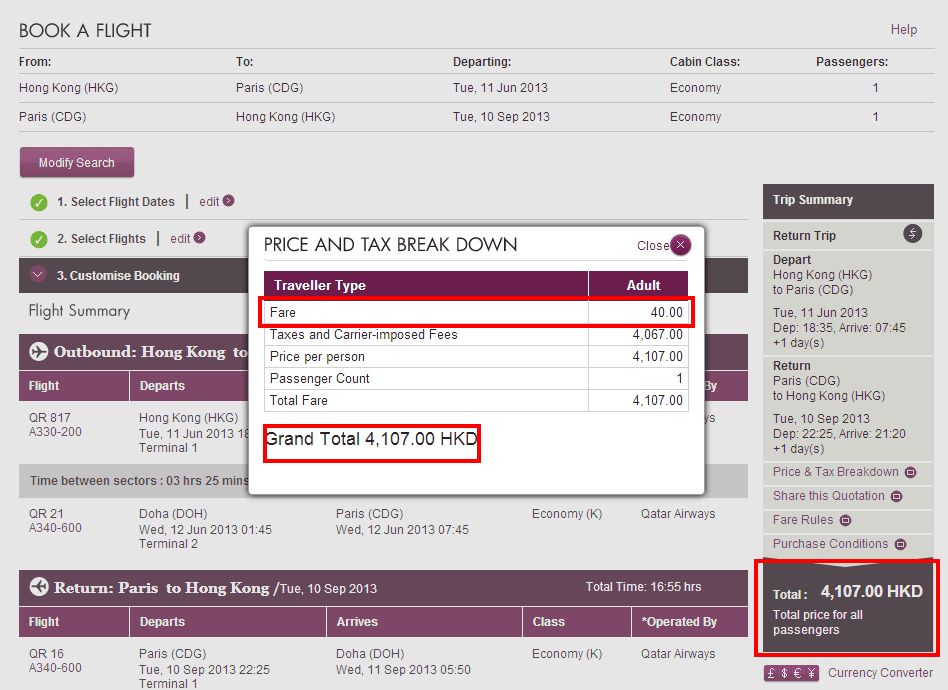Close the Price and Tax Break Down popup
This screenshot has height=690, width=948.
click(680, 245)
